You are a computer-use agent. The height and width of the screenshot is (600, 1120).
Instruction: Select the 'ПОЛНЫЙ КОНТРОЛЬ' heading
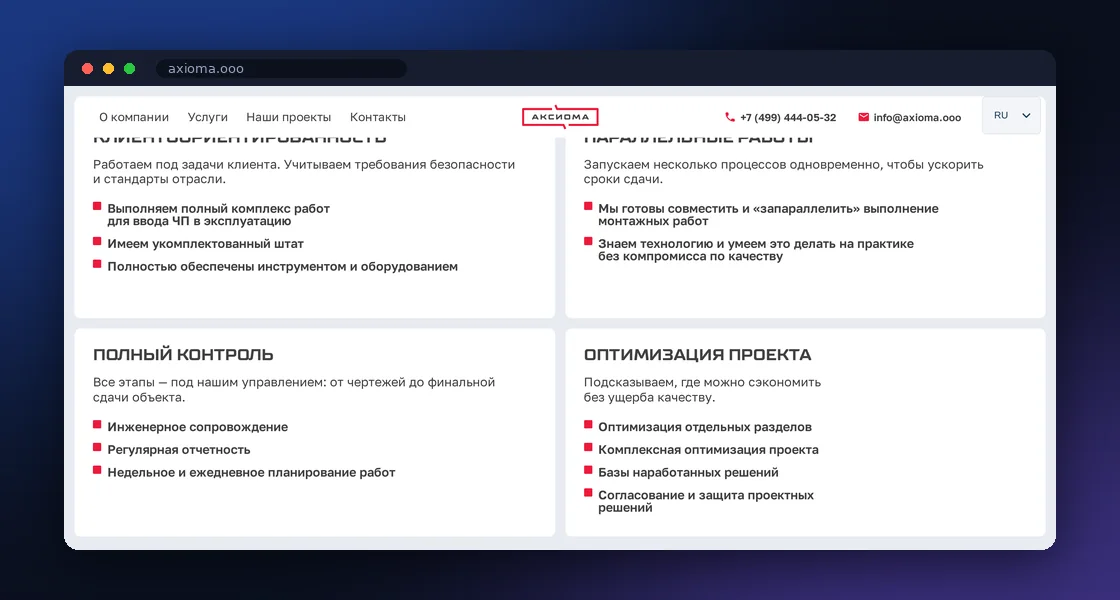(184, 355)
